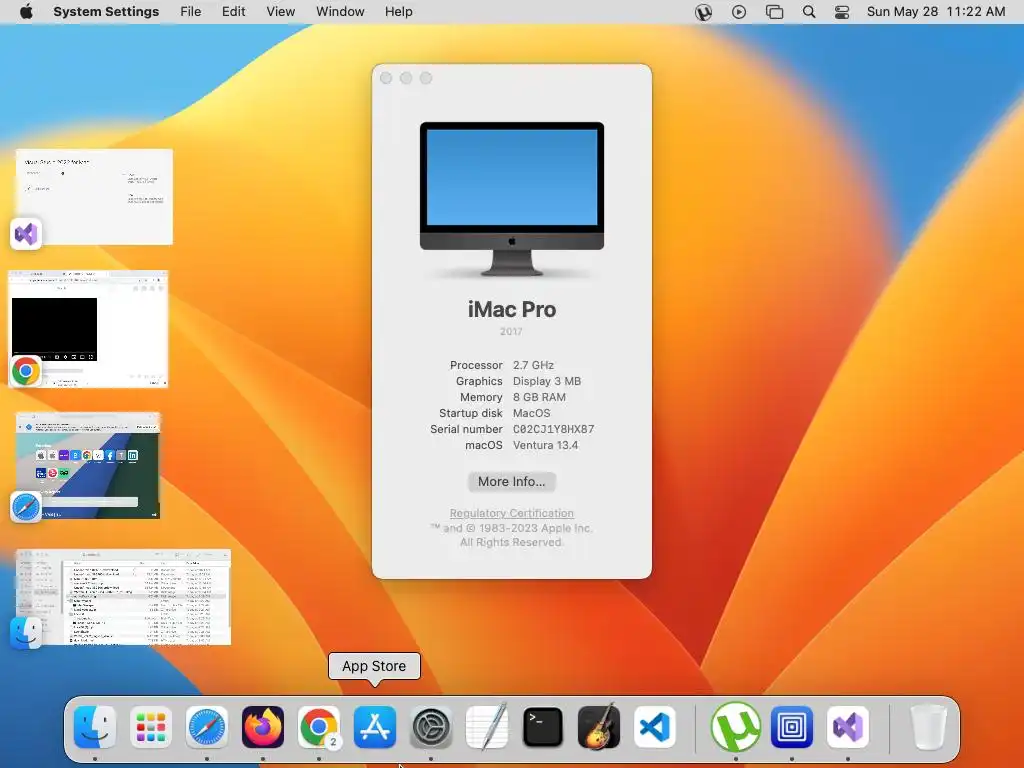Open the View menu
Viewport: 1024px width, 768px height.
(281, 12)
